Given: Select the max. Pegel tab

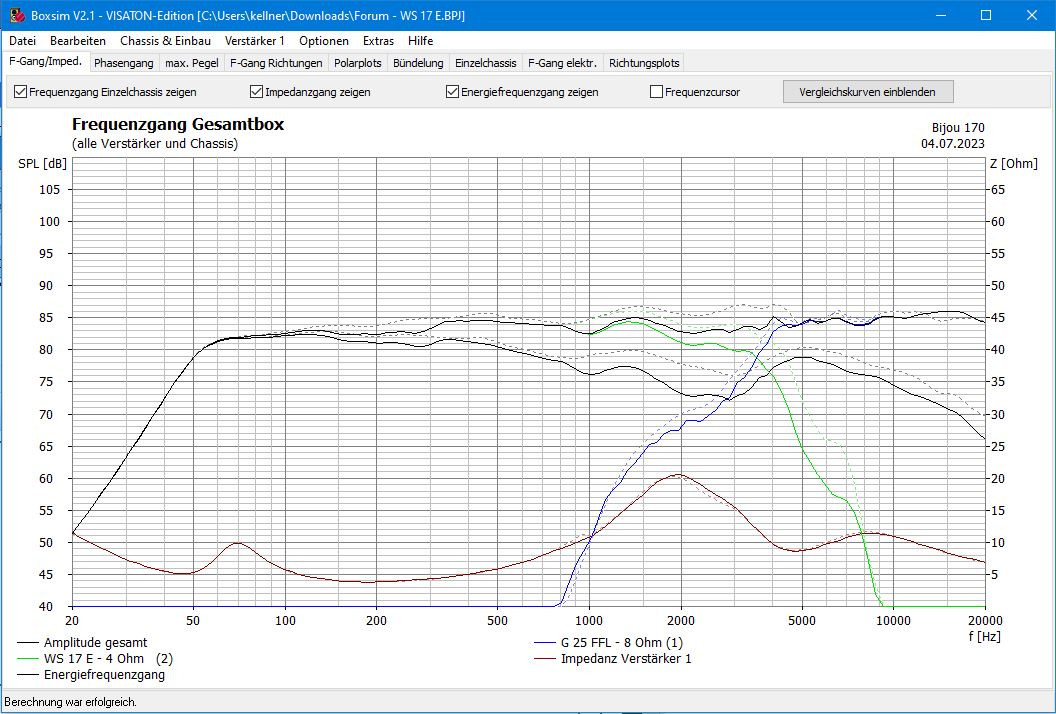Looking at the screenshot, I should [191, 63].
